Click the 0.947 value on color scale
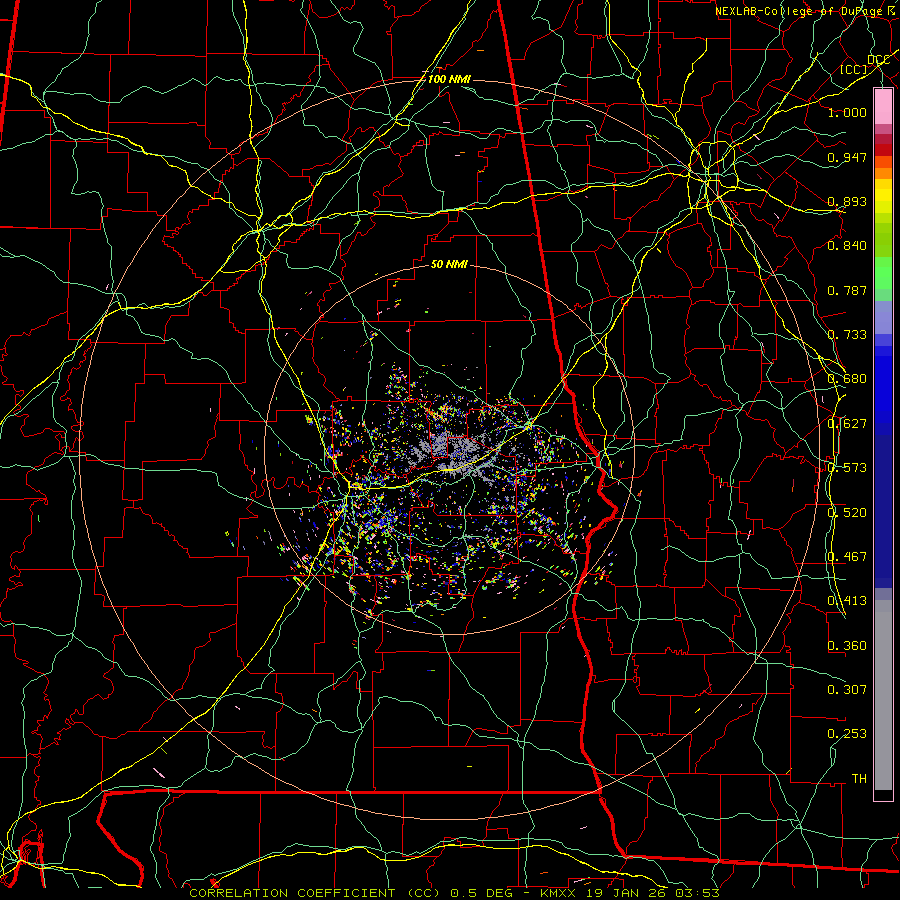 click(x=847, y=157)
